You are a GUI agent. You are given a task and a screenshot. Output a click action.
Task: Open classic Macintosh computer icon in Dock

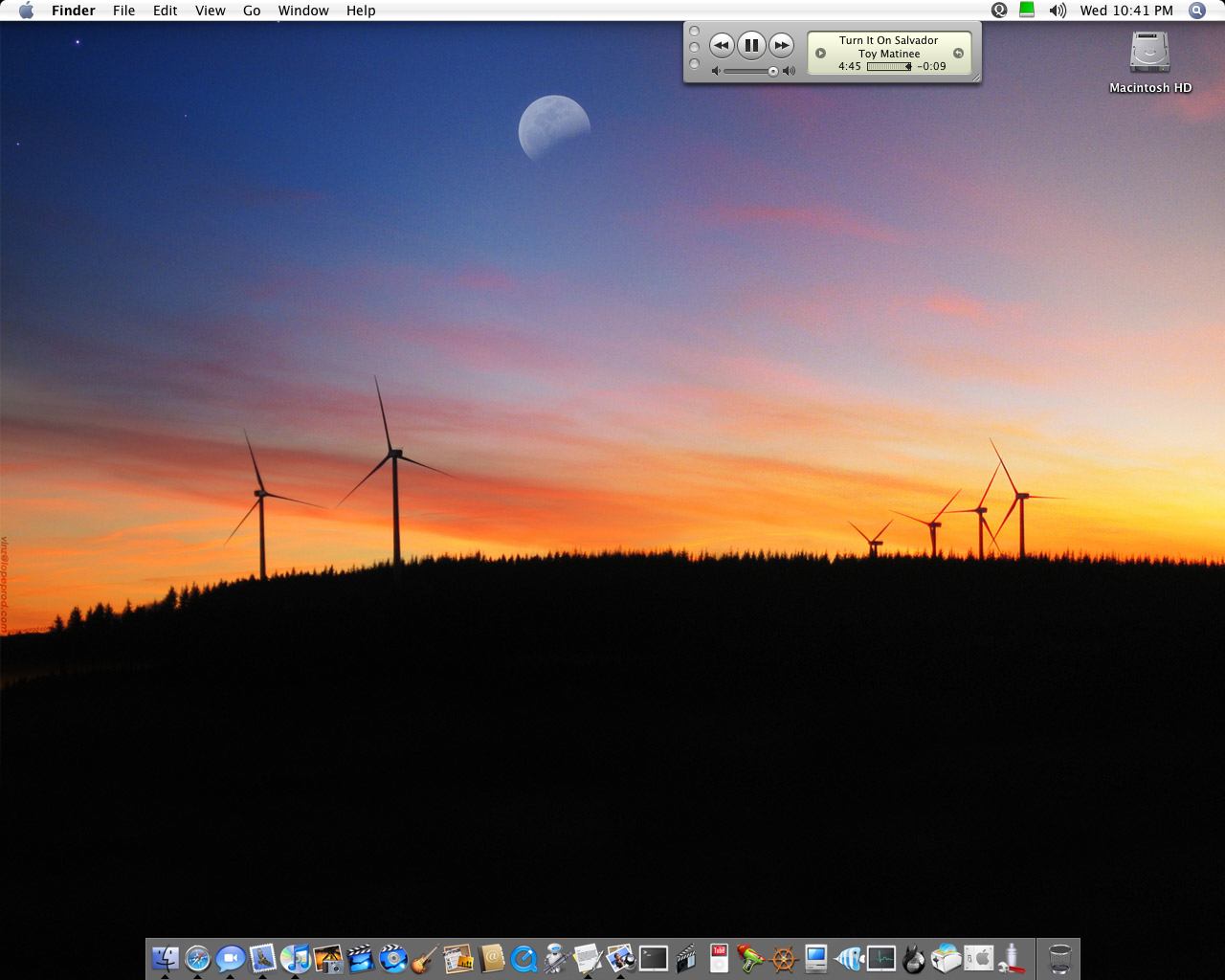pyautogui.click(x=815, y=958)
